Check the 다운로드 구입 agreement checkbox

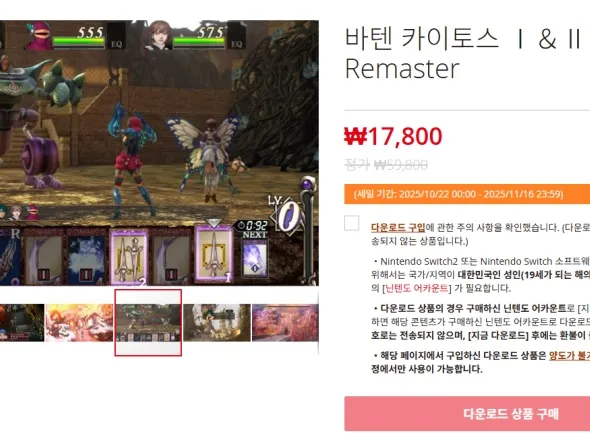[x=351, y=223]
